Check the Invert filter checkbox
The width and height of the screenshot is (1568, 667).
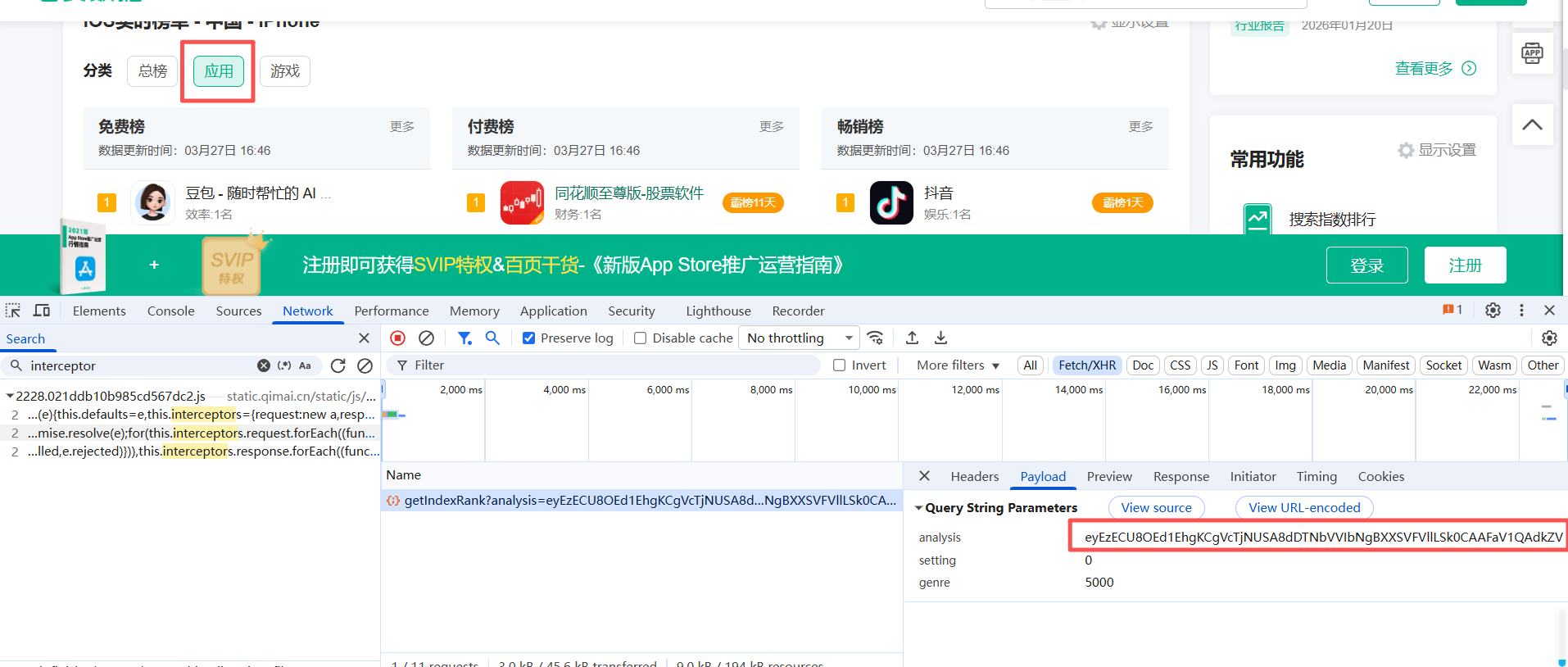pos(840,365)
